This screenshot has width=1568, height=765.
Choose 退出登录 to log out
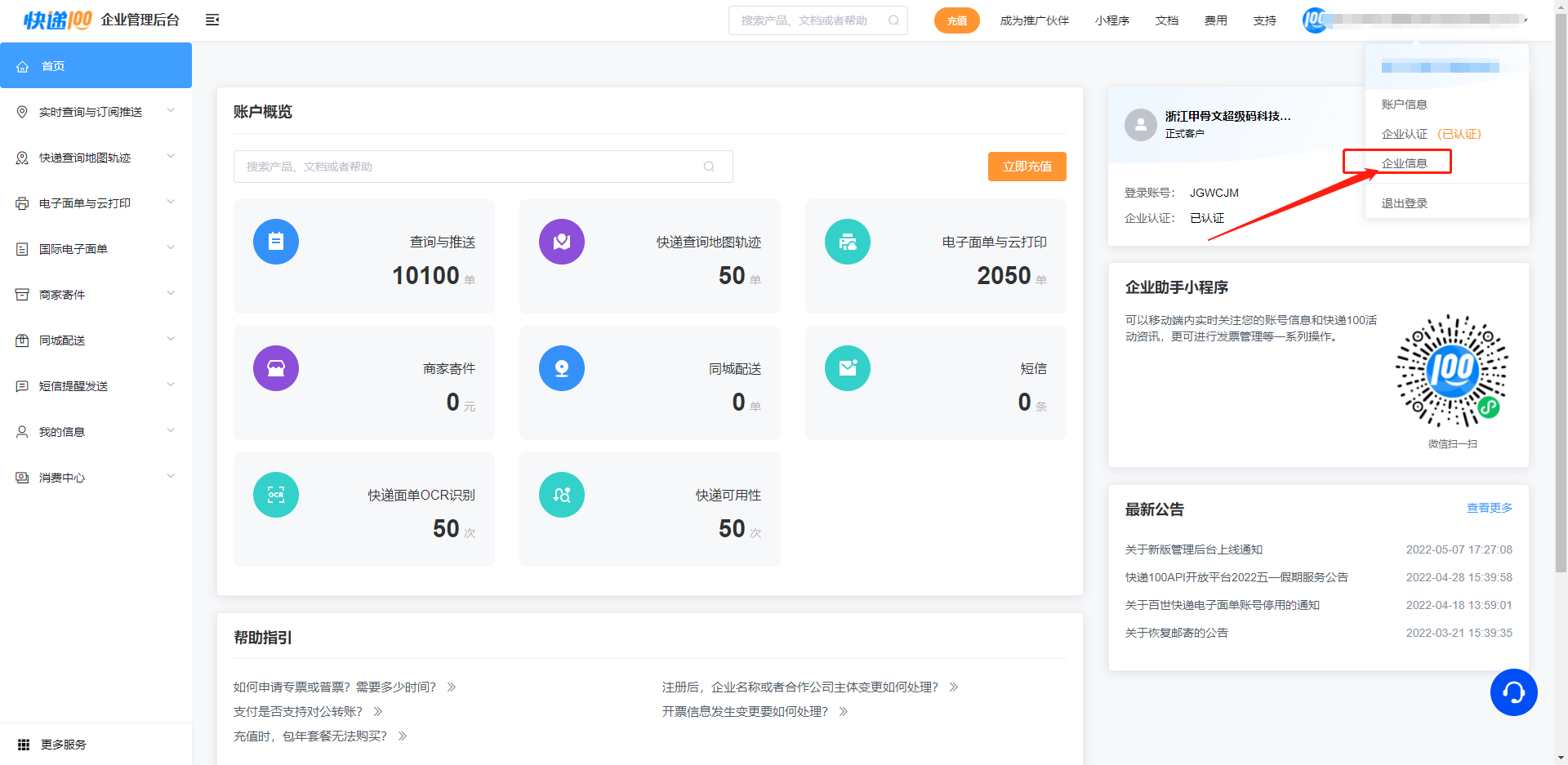(x=1404, y=203)
